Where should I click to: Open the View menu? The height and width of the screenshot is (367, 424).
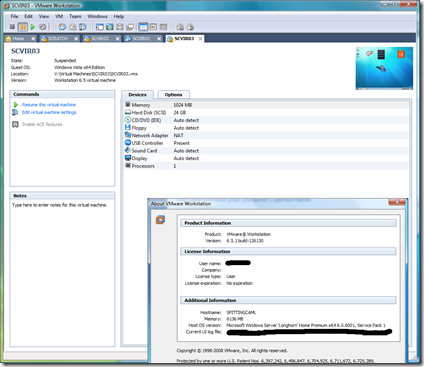pos(44,16)
